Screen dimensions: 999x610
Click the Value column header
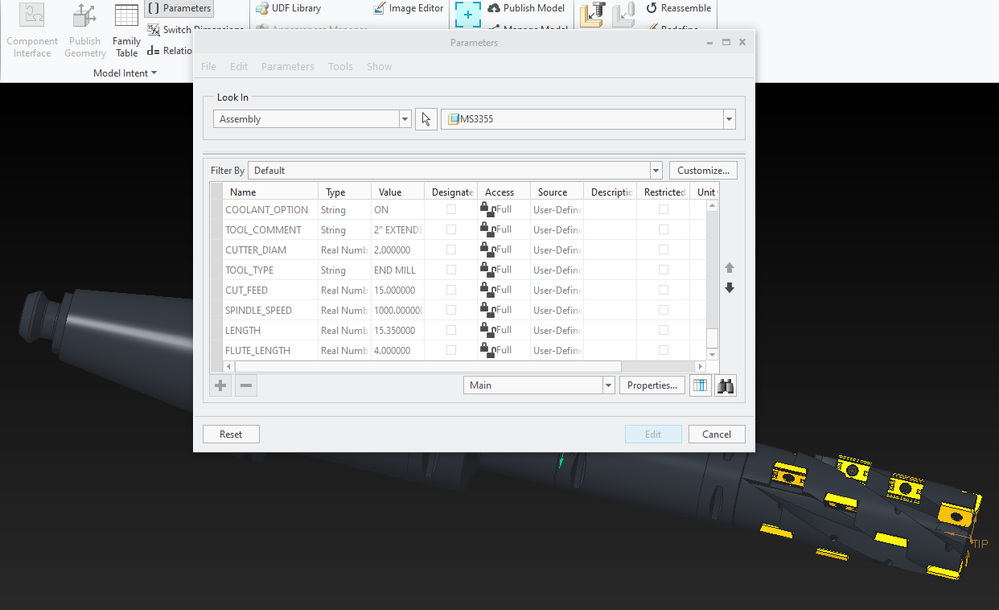[398, 192]
